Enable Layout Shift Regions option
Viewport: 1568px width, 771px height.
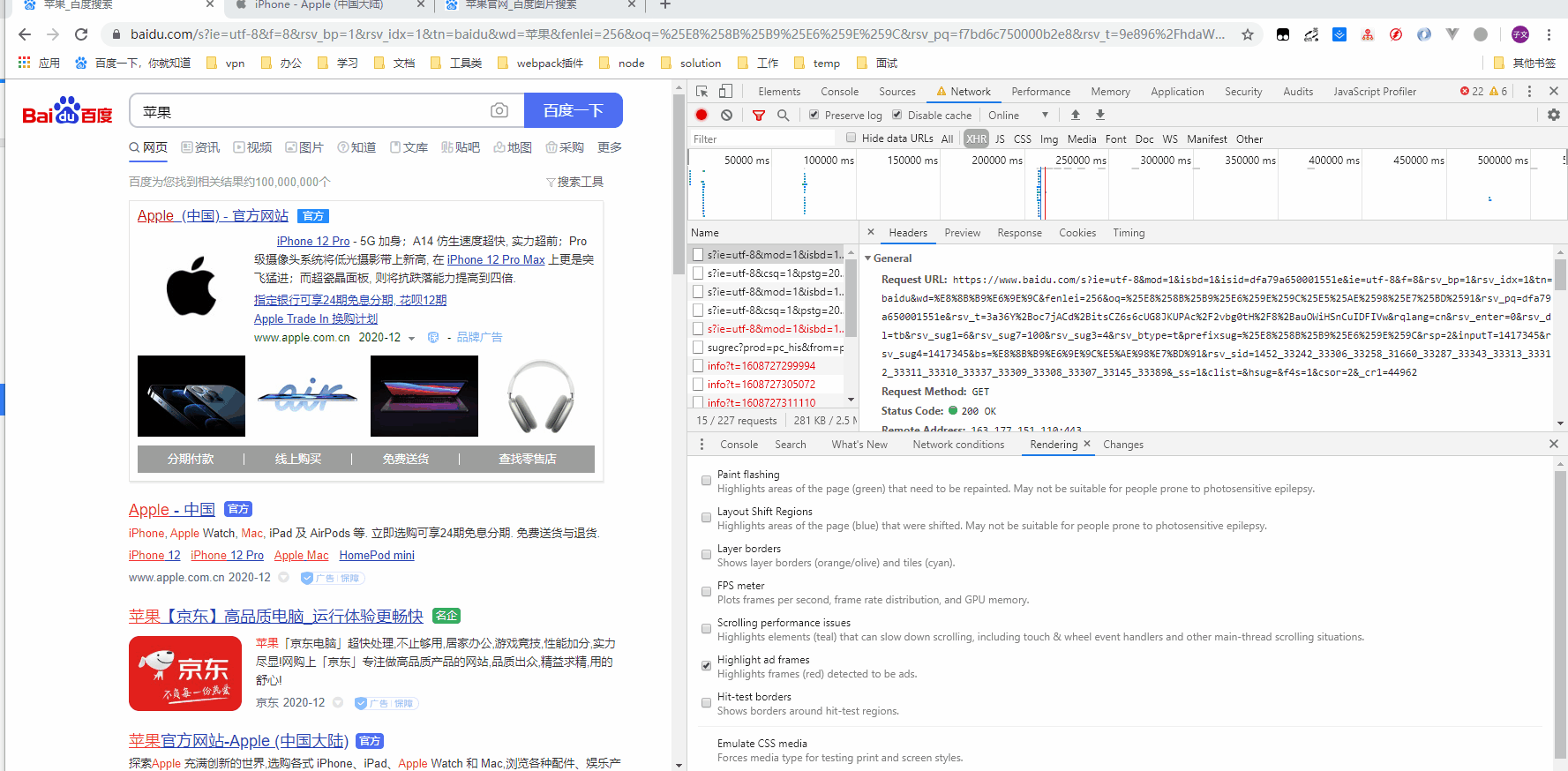click(x=706, y=518)
